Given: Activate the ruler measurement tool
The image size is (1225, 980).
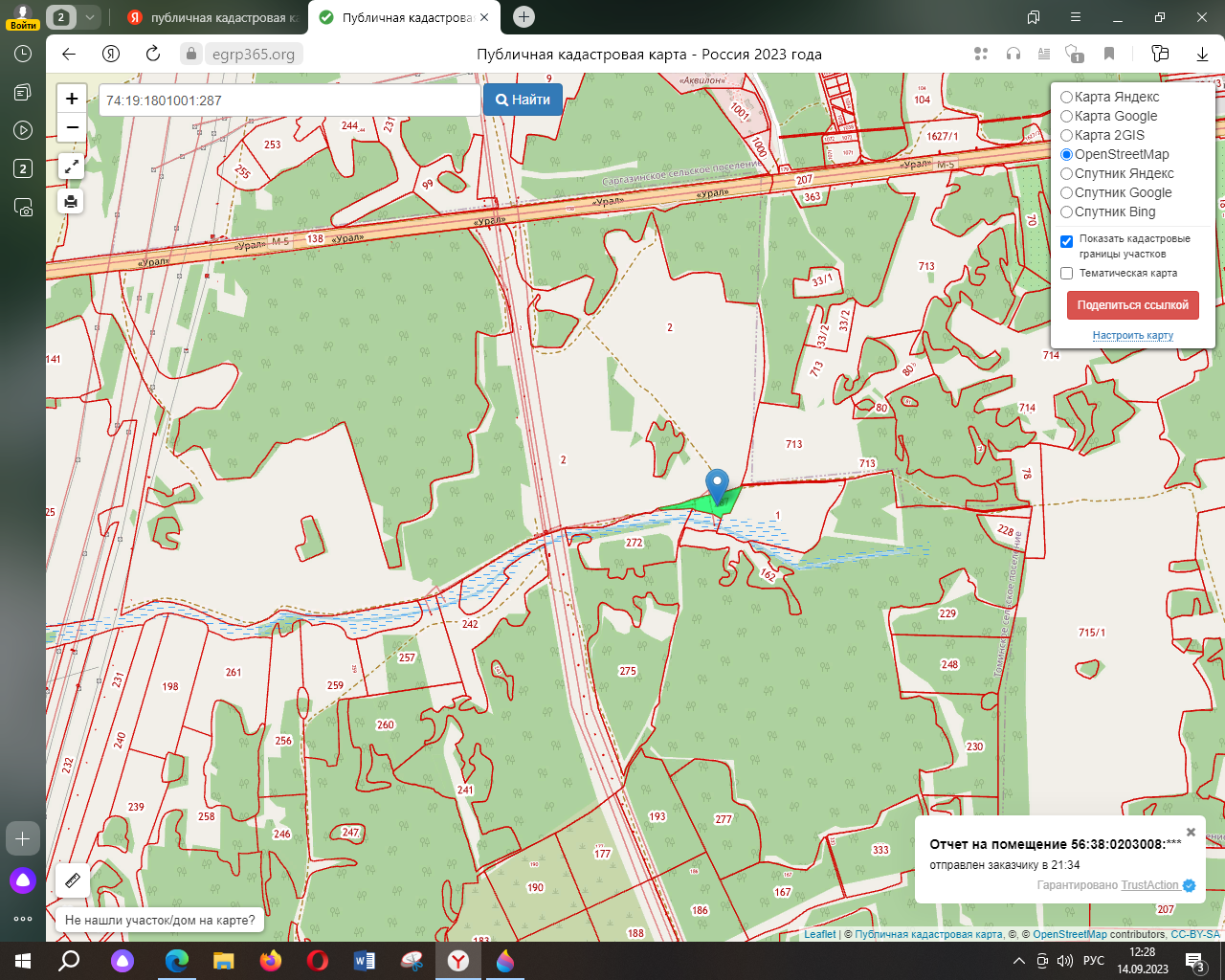Looking at the screenshot, I should click(x=72, y=880).
